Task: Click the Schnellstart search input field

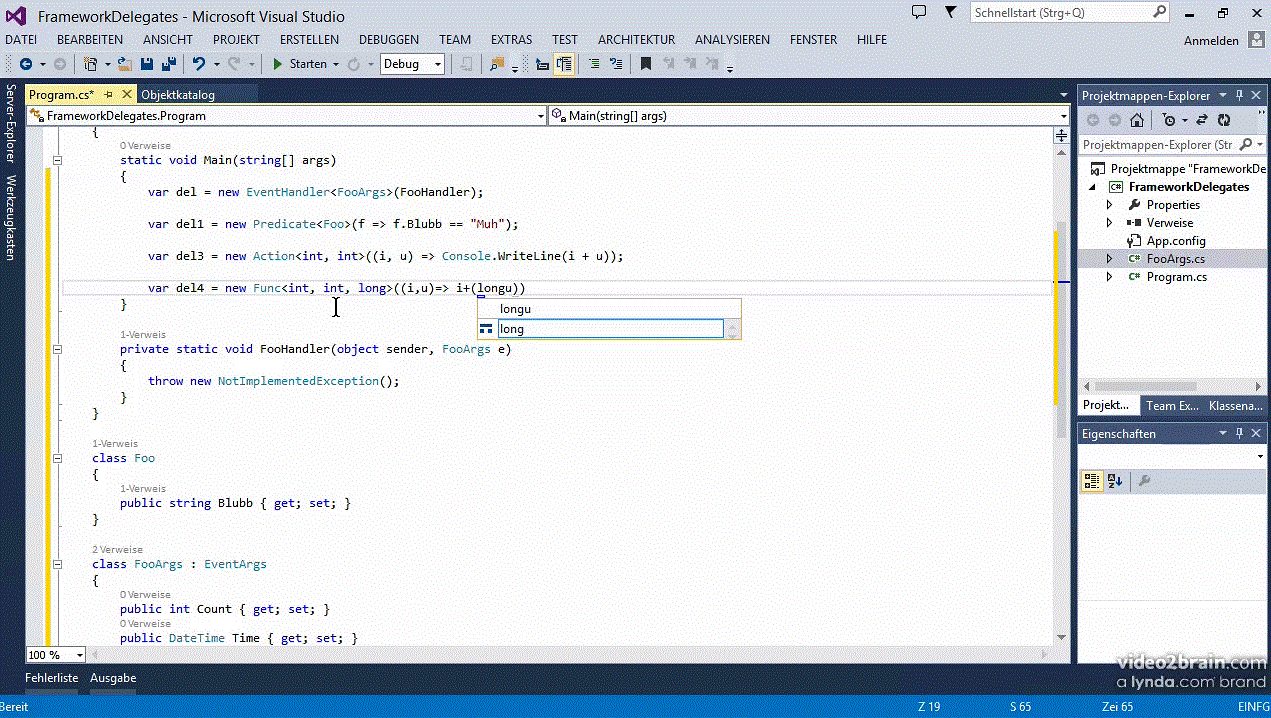Action: [1059, 12]
